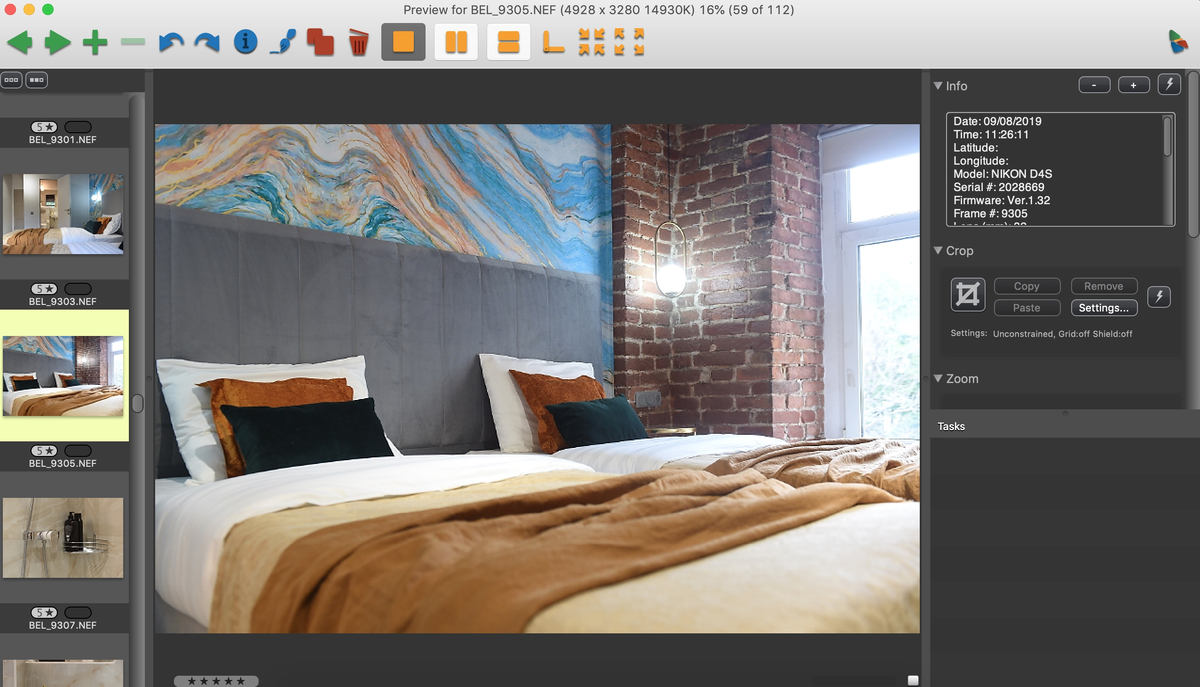Select single image view mode
This screenshot has width=1200, height=687.
tap(403, 42)
